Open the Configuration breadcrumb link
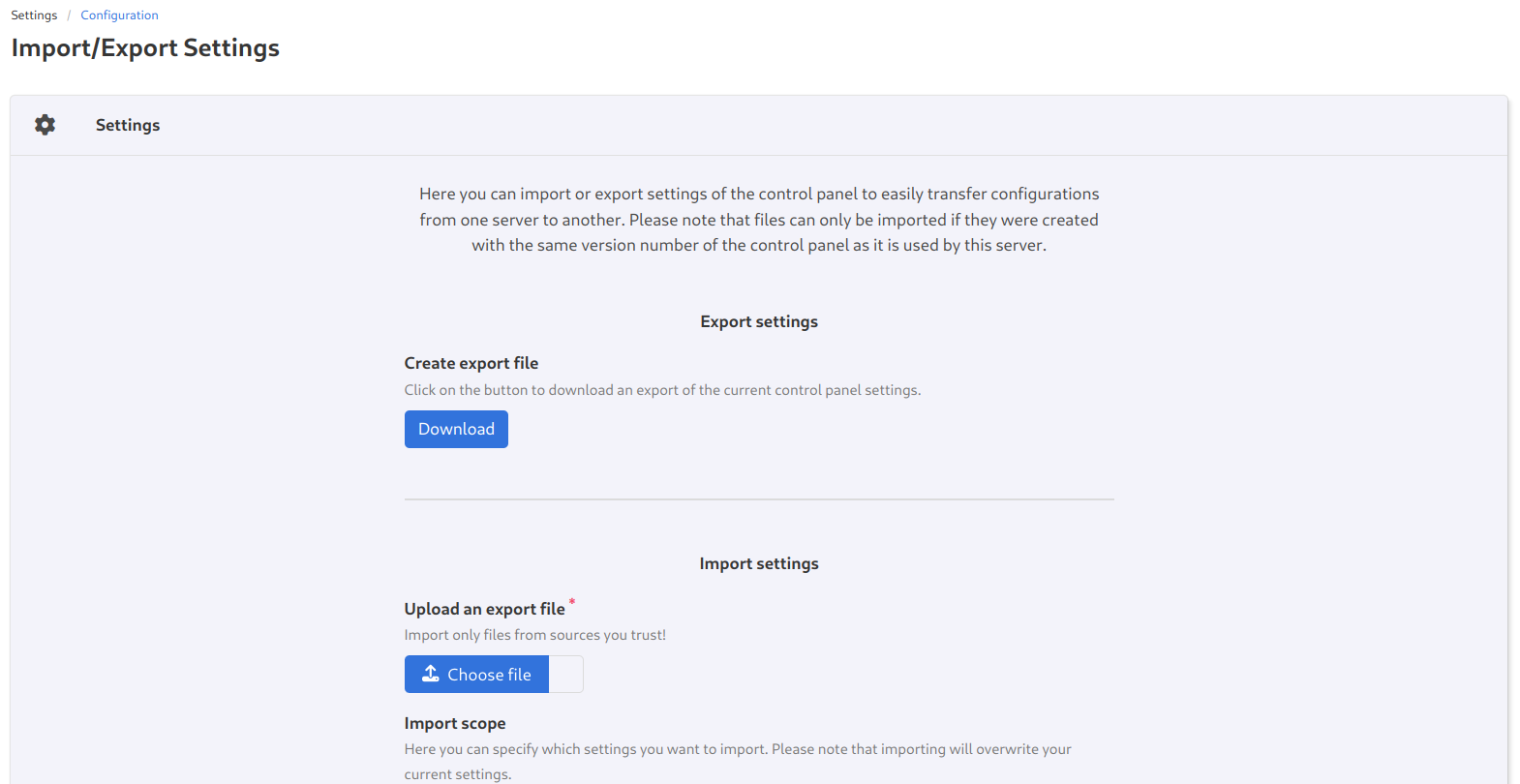The width and height of the screenshot is (1520, 784). (x=119, y=15)
